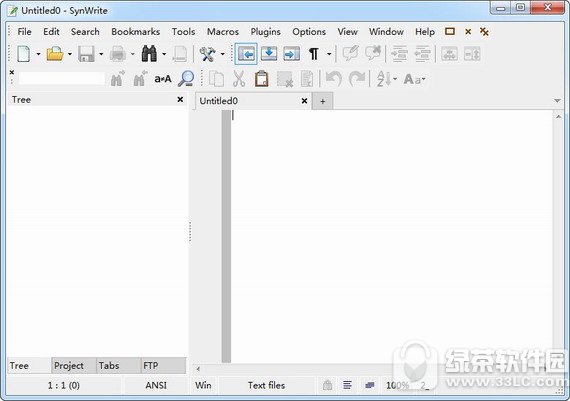Click the unindent lines icon
Screen dimensions: 570x401
click(x=422, y=54)
